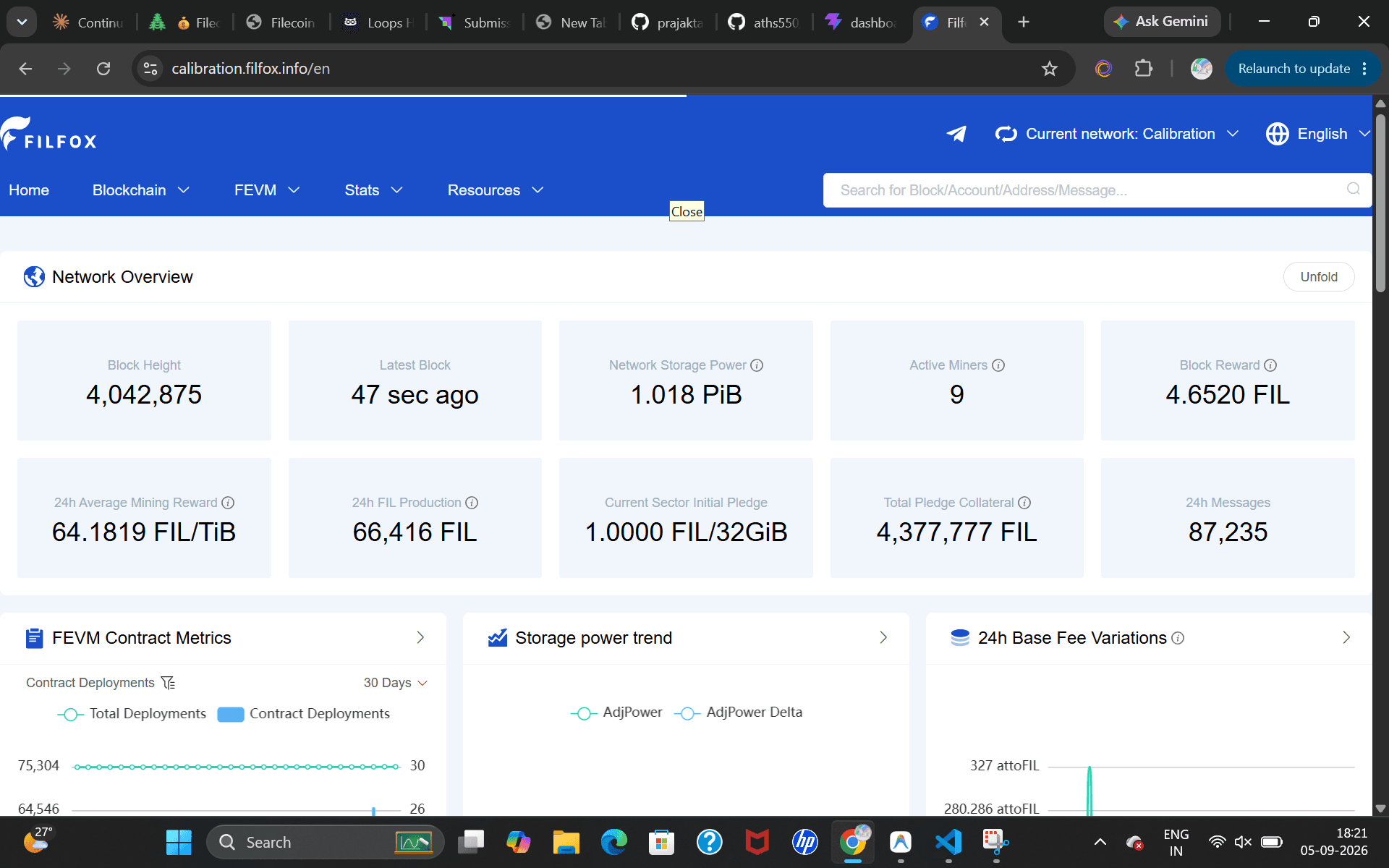Close the active Filfox browser tab

(x=984, y=22)
